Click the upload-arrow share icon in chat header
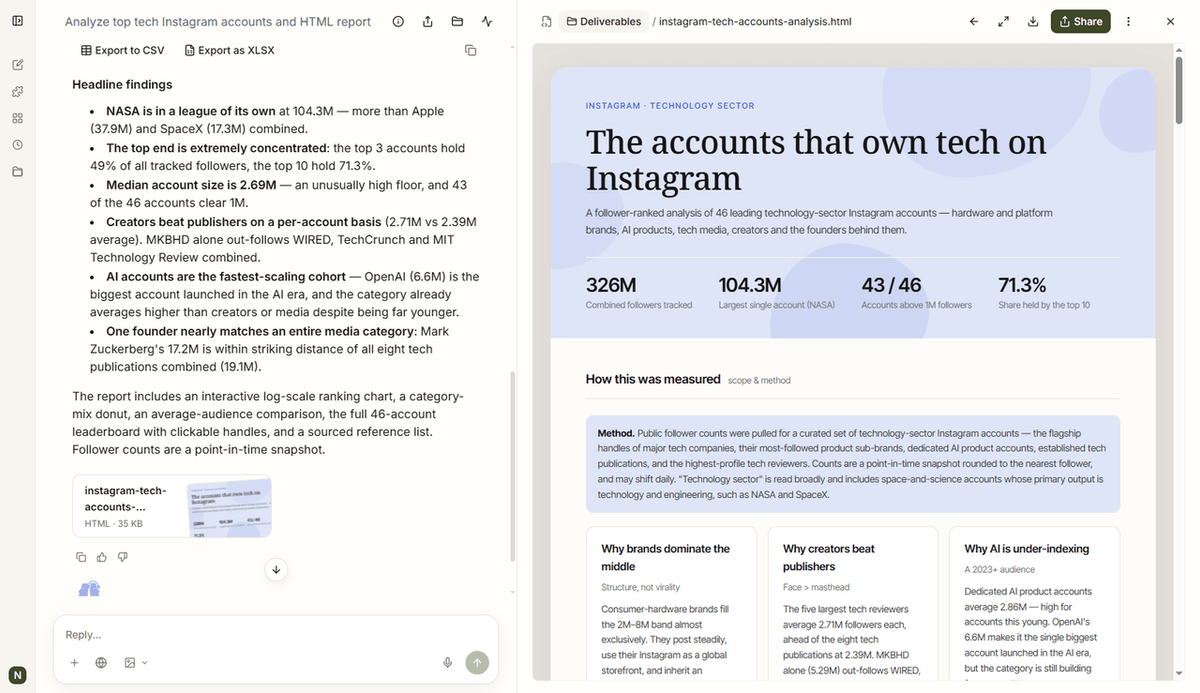This screenshot has width=1200, height=693. (x=428, y=21)
